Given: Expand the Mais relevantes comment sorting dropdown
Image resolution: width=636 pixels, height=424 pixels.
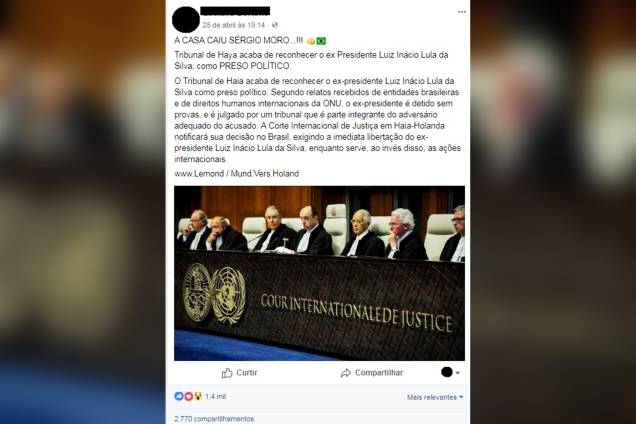Looking at the screenshot, I should 435,397.
